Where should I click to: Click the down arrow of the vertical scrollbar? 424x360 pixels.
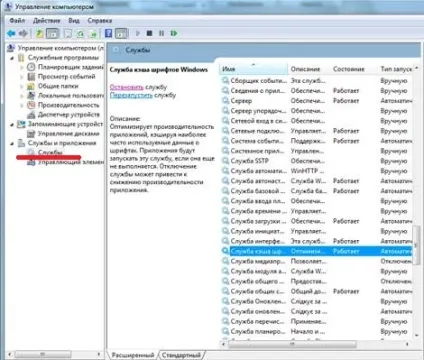click(x=416, y=335)
